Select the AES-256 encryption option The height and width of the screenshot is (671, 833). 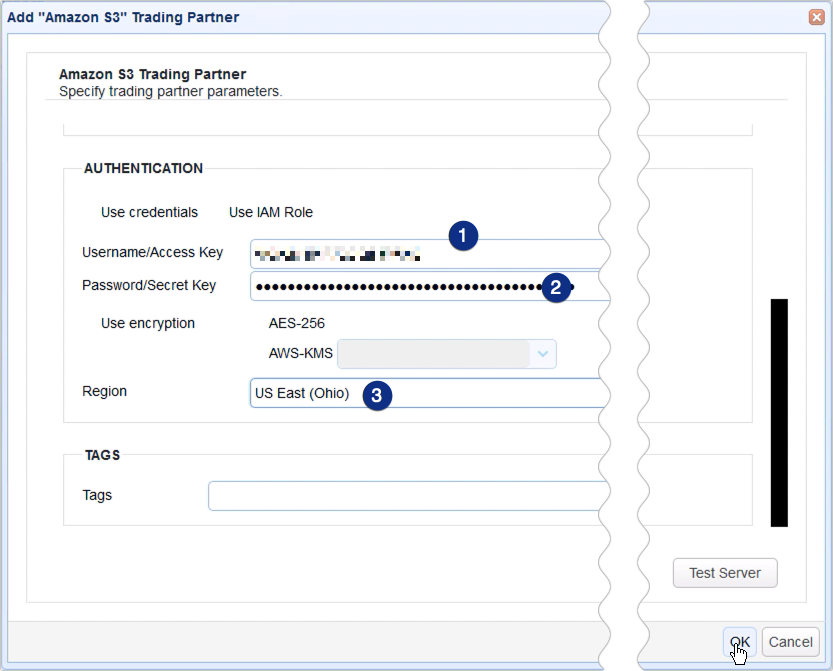point(300,323)
